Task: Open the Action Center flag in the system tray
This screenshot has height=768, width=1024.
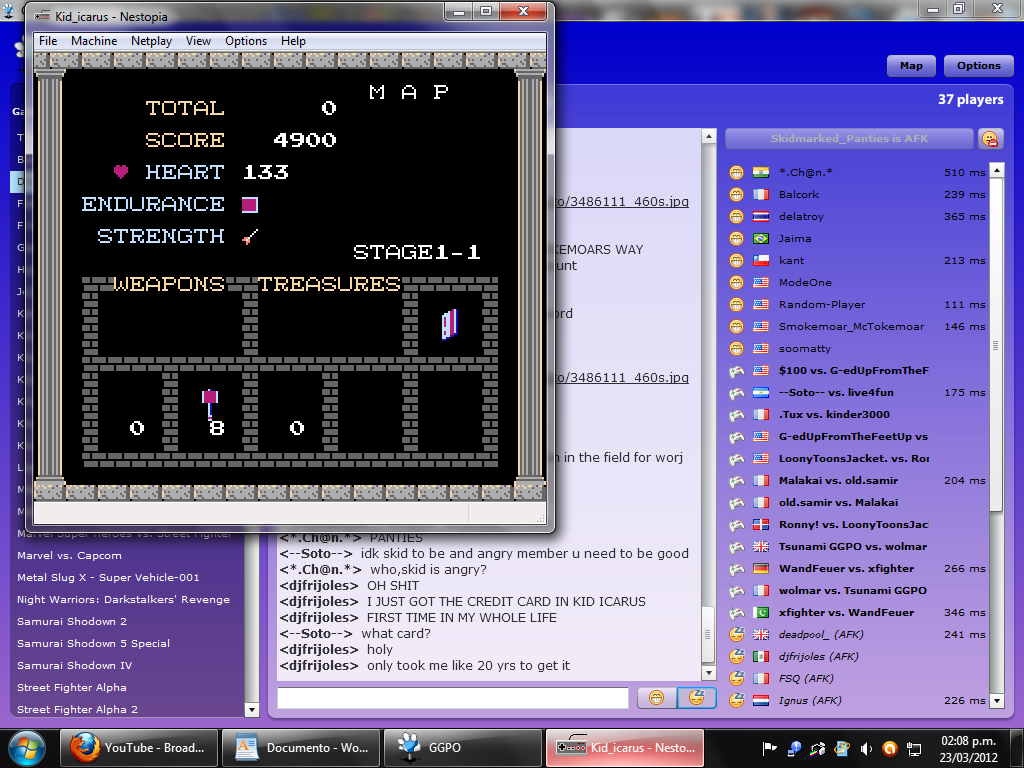Action: point(770,748)
